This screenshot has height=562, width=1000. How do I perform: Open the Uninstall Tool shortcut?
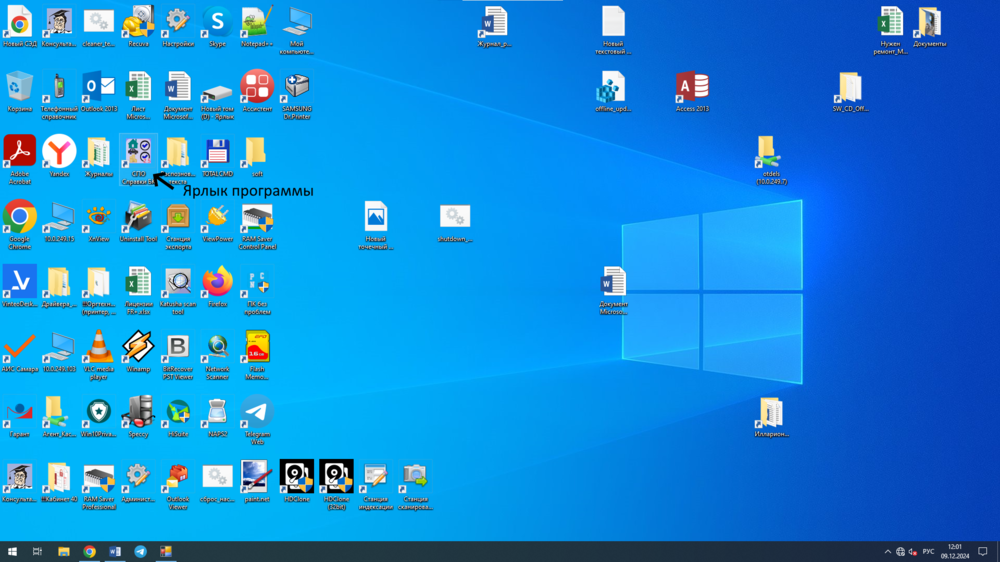click(138, 222)
